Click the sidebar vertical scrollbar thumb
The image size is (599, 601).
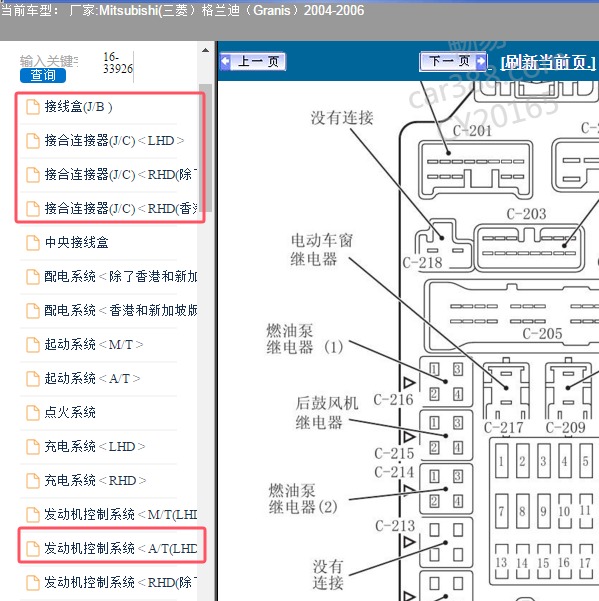[x=205, y=148]
